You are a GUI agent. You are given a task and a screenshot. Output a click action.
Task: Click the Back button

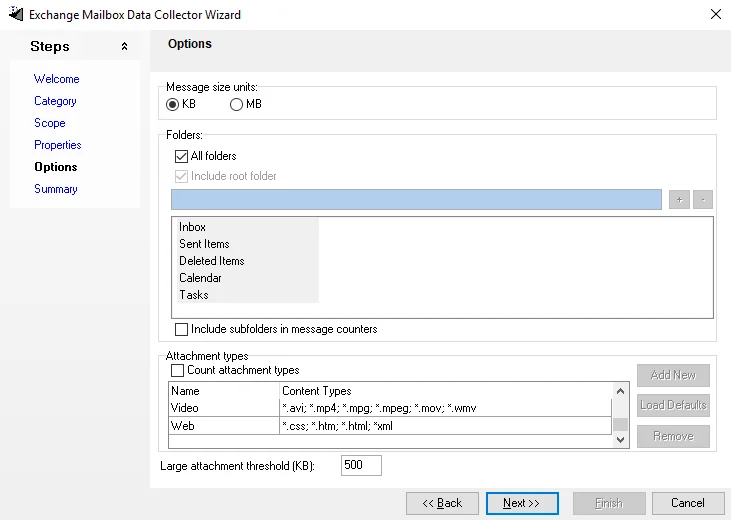click(442, 503)
